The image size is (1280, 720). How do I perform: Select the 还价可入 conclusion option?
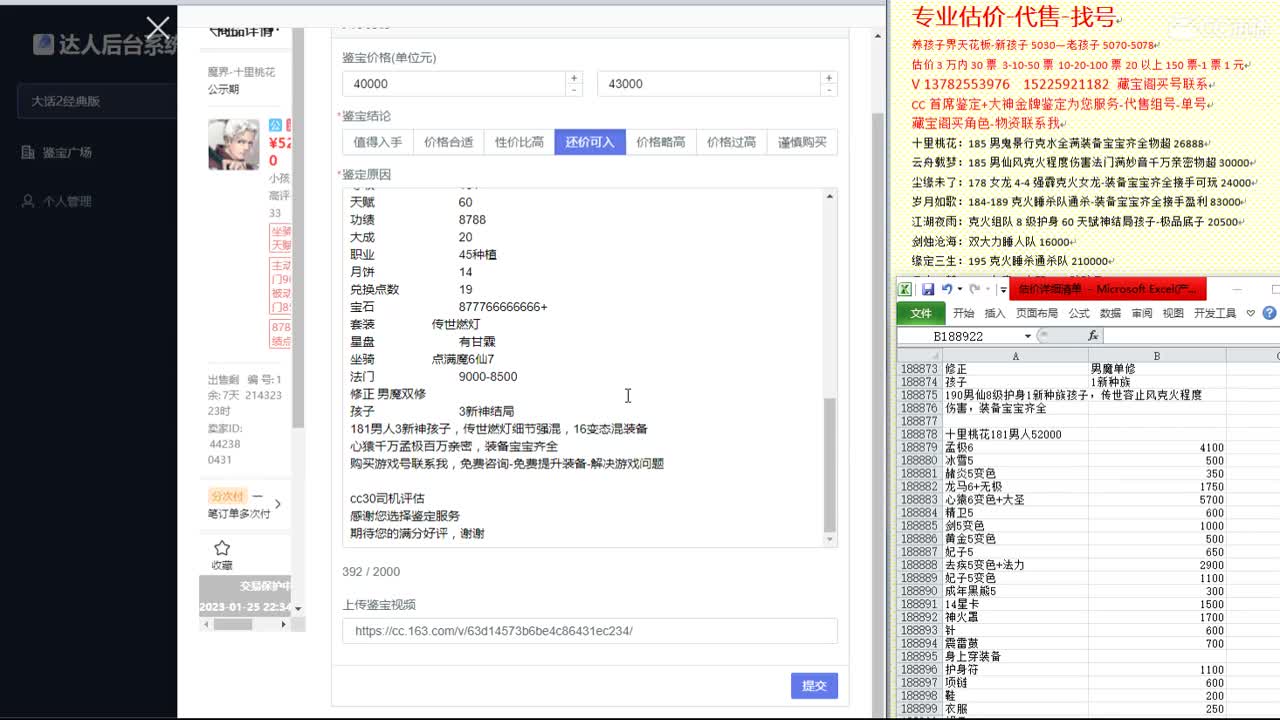[x=590, y=142]
